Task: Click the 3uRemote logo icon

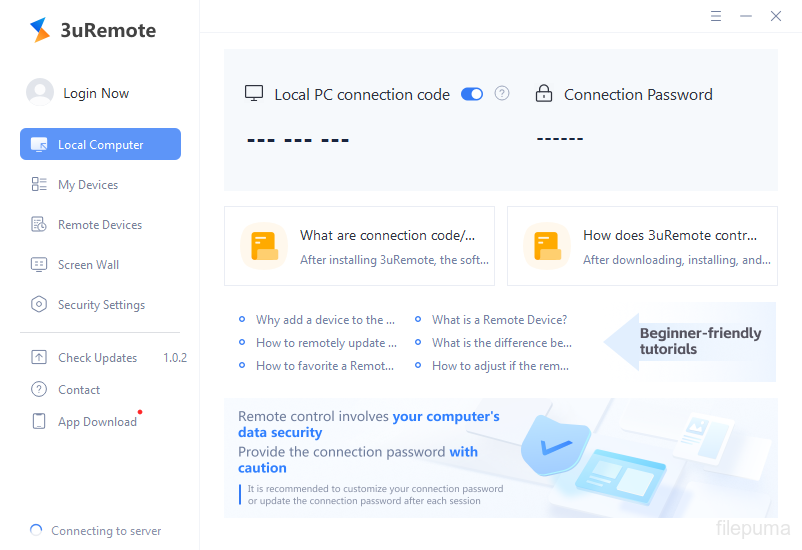Action: 40,30
